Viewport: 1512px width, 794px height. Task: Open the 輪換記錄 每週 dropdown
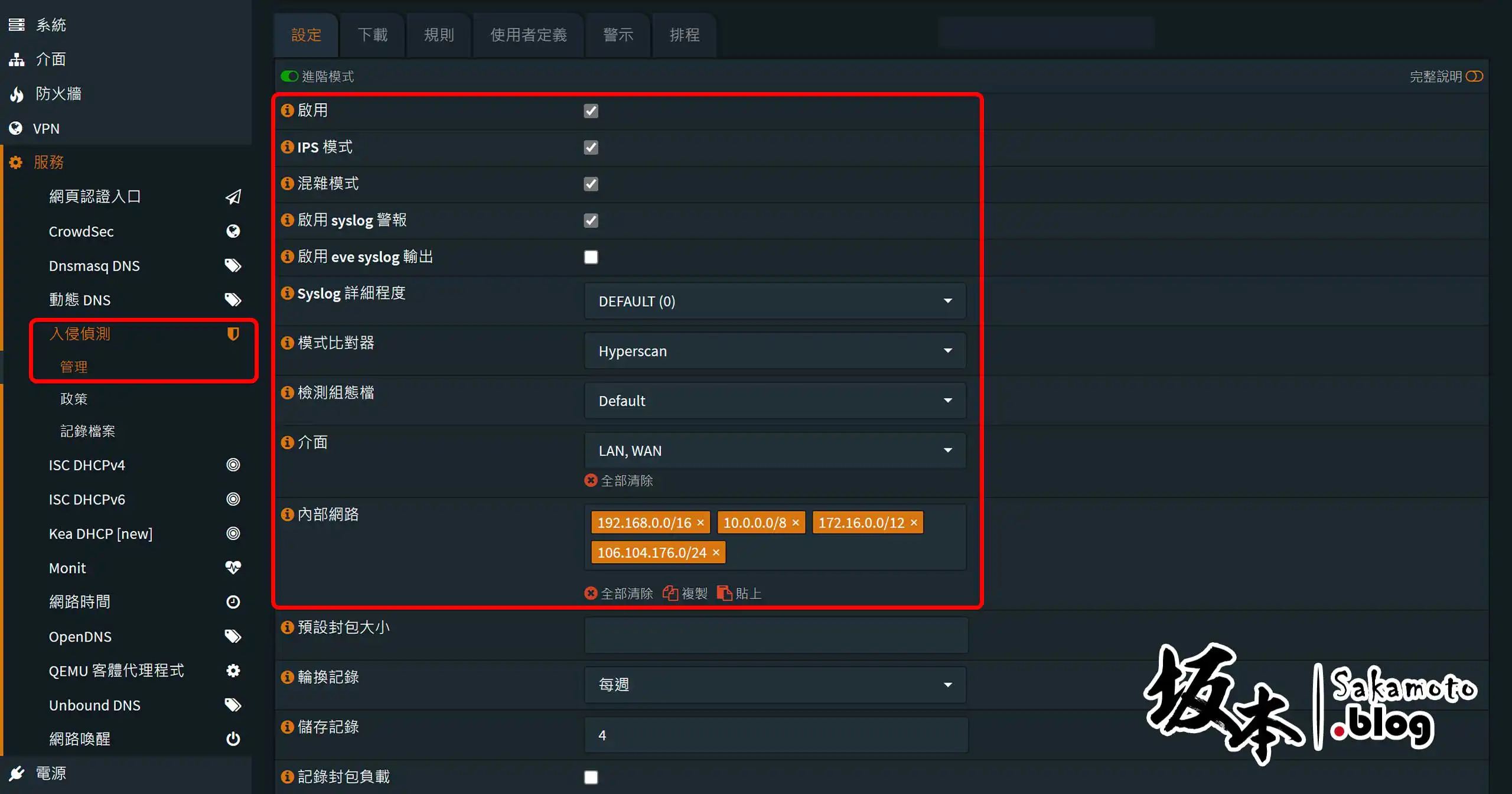point(774,684)
